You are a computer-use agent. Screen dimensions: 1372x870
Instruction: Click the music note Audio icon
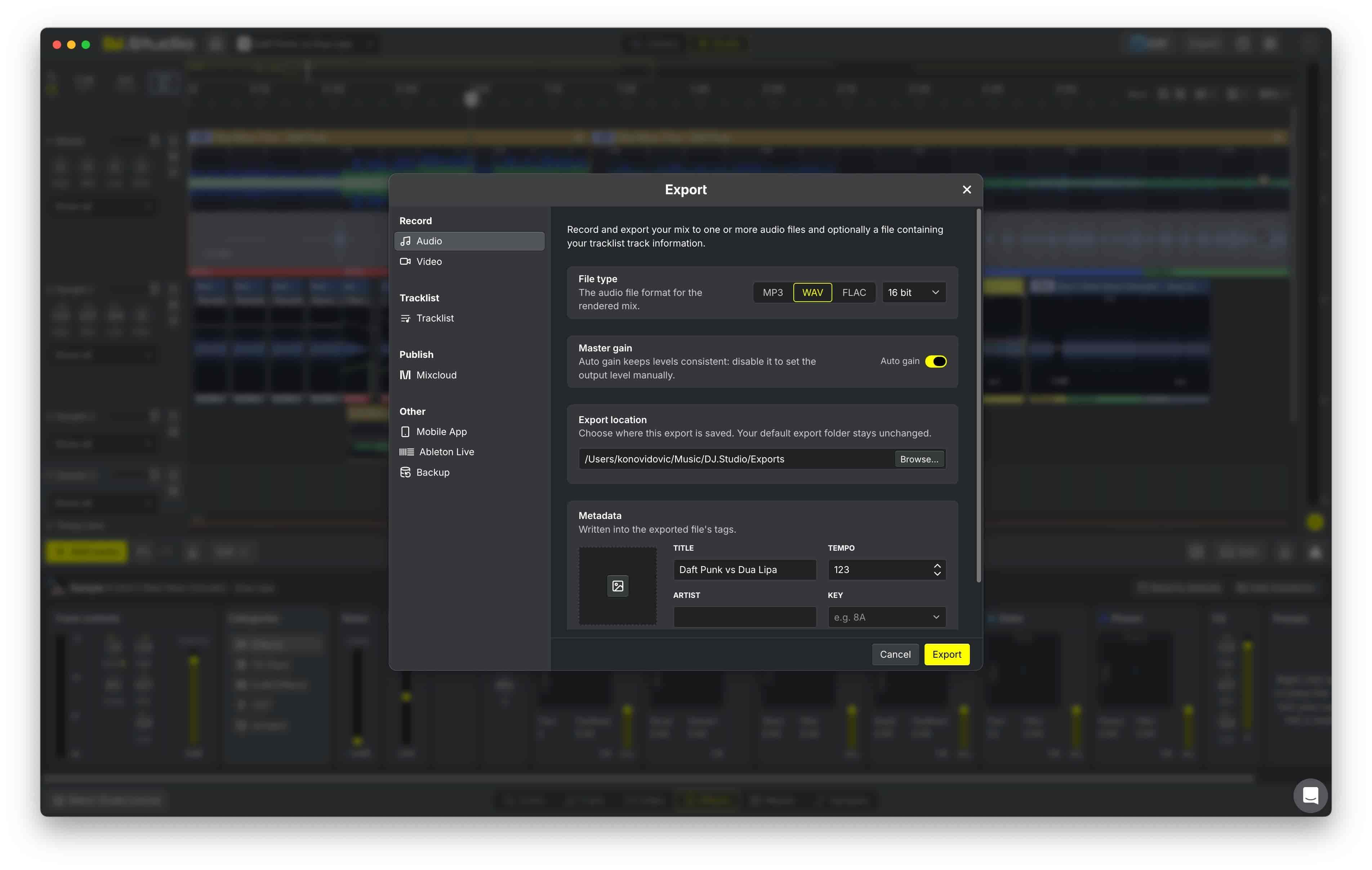point(405,241)
